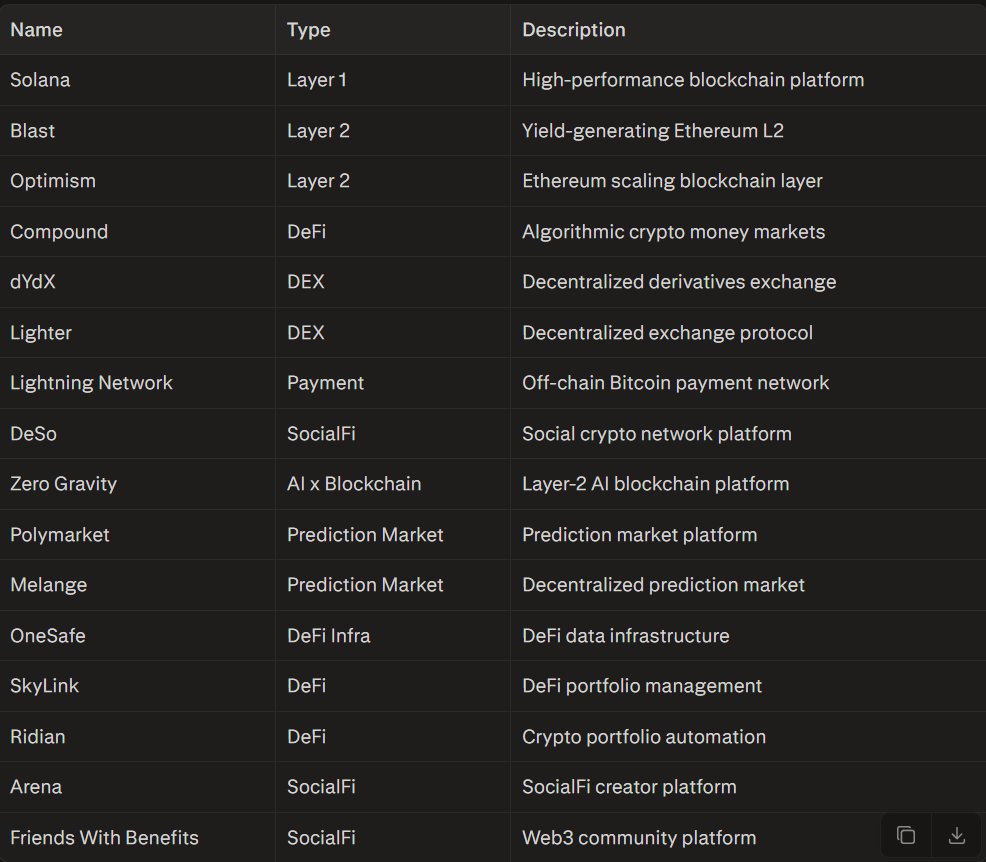Click 'DeFi data infrastructure' description
Screen dimensions: 986x862
click(x=626, y=636)
